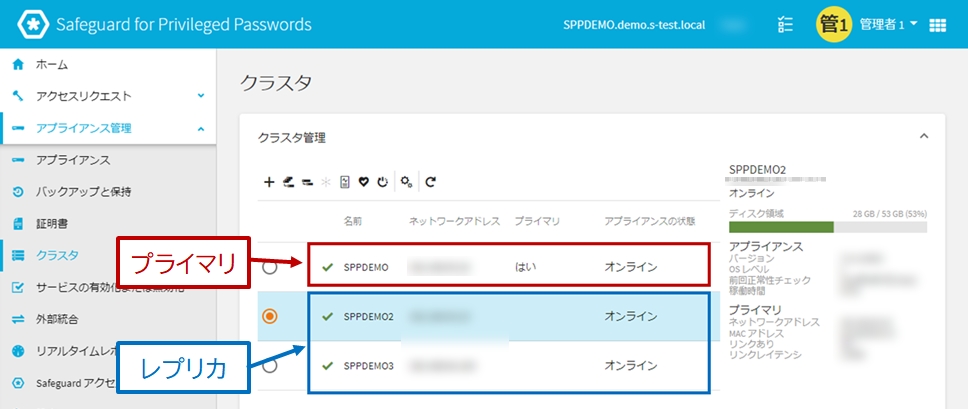Viewport: 968px width, 409px height.
Task: Click Safeguard for Privileged Passwords title
Action: tap(183, 25)
